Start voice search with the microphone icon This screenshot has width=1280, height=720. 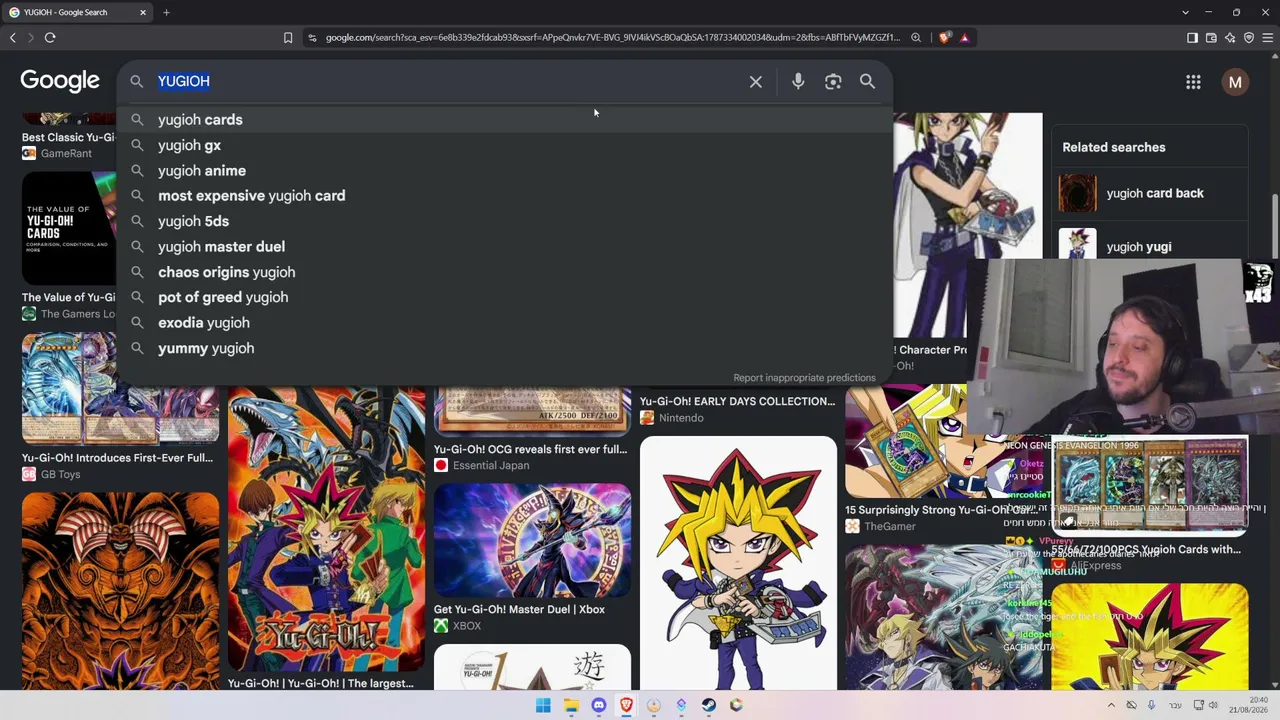(798, 82)
